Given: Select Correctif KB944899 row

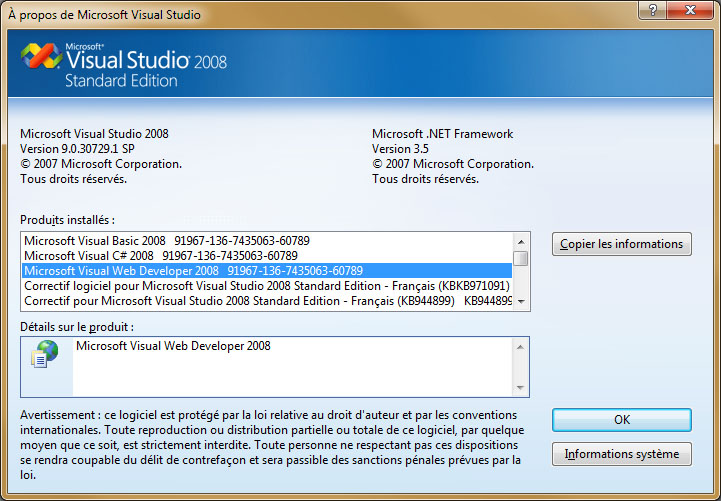Looking at the screenshot, I should click(267, 301).
